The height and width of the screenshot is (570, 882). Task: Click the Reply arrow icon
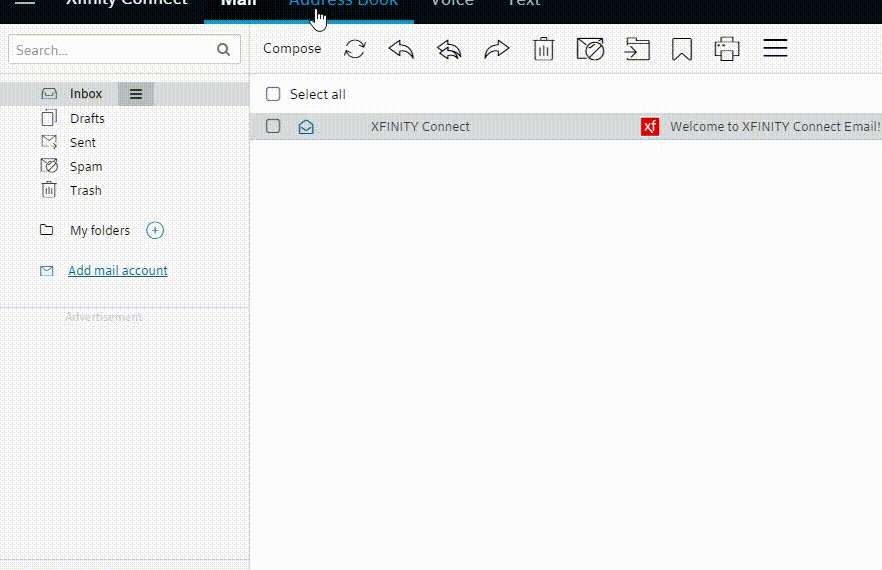401,49
